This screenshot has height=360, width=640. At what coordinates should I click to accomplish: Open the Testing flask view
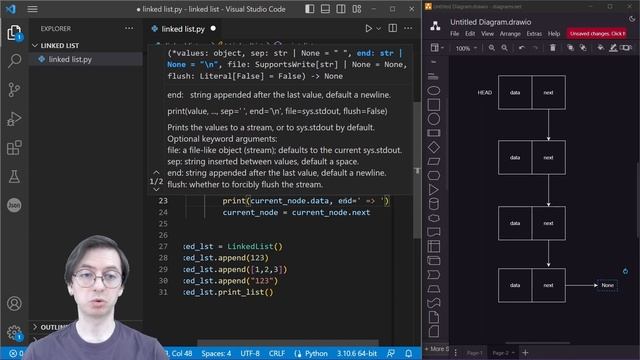14,177
